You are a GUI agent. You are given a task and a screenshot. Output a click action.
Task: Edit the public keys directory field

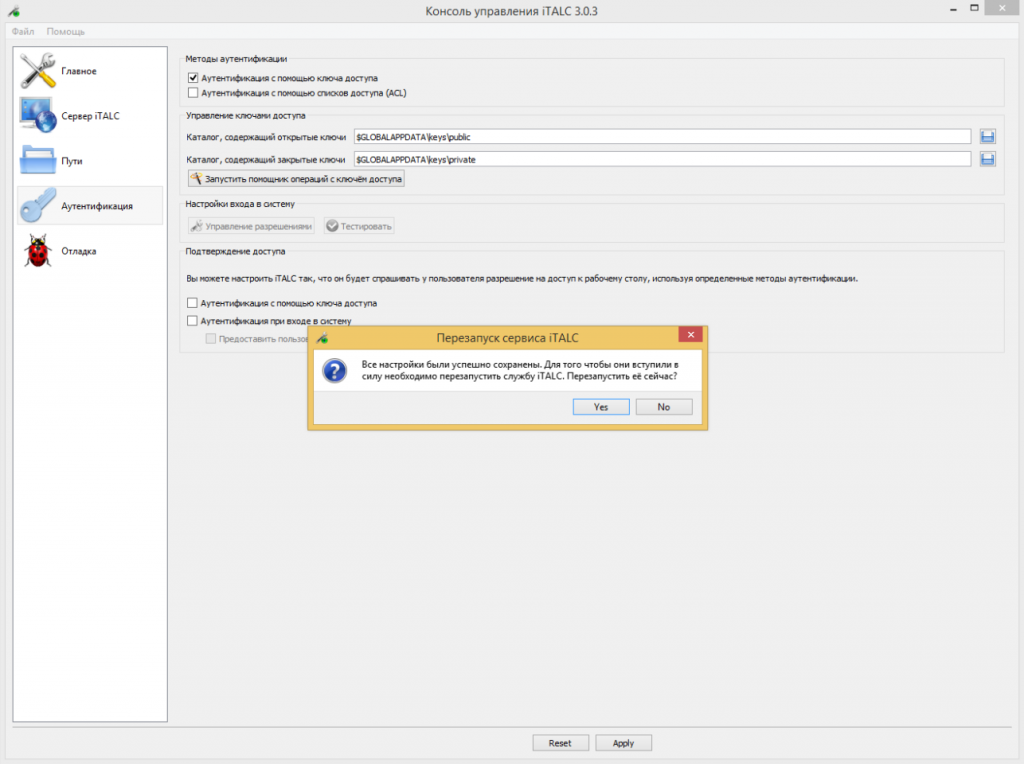662,136
